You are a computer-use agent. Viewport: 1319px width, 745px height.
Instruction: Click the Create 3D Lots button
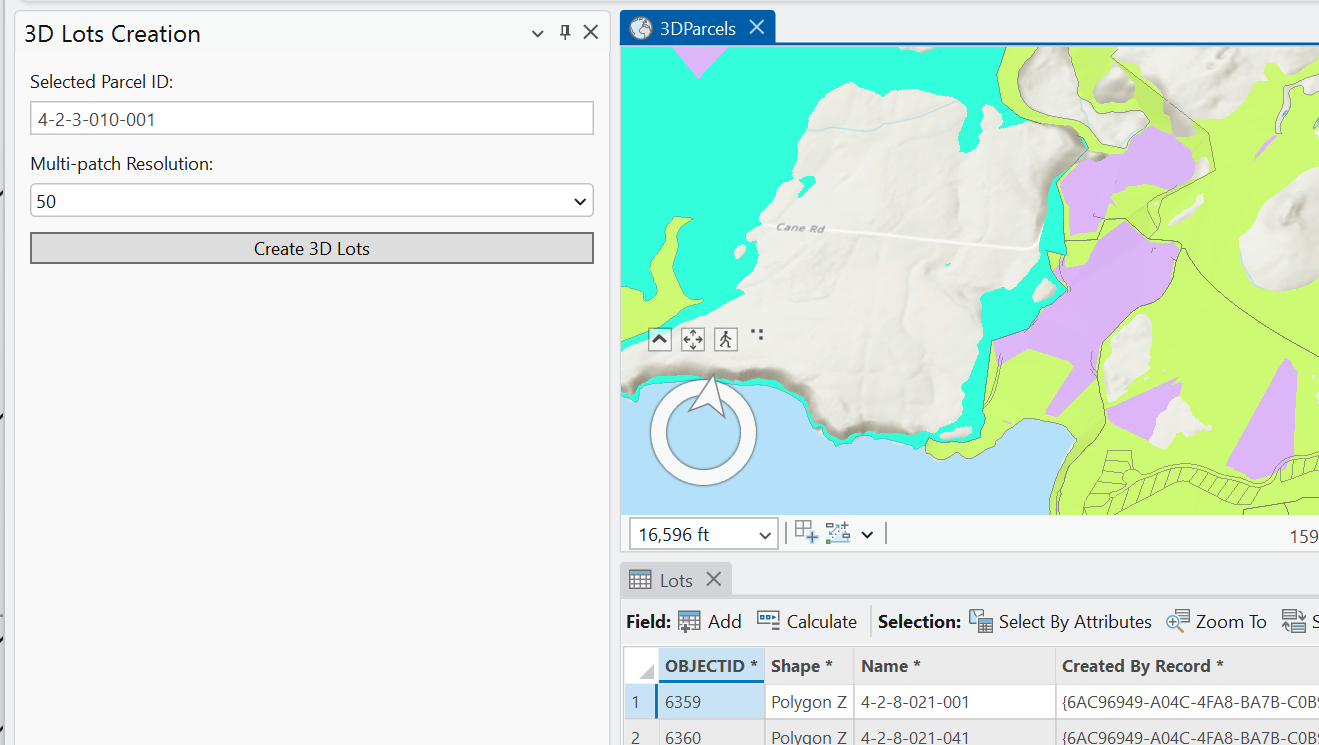[x=312, y=248]
